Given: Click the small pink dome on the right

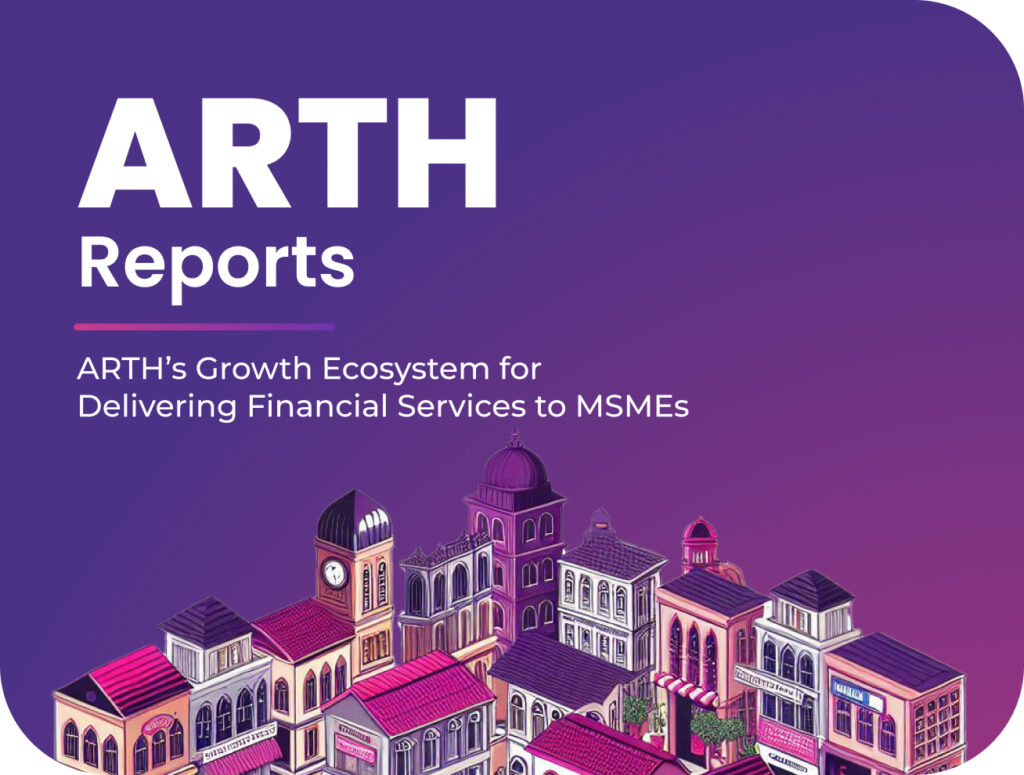Looking at the screenshot, I should click(x=699, y=530).
